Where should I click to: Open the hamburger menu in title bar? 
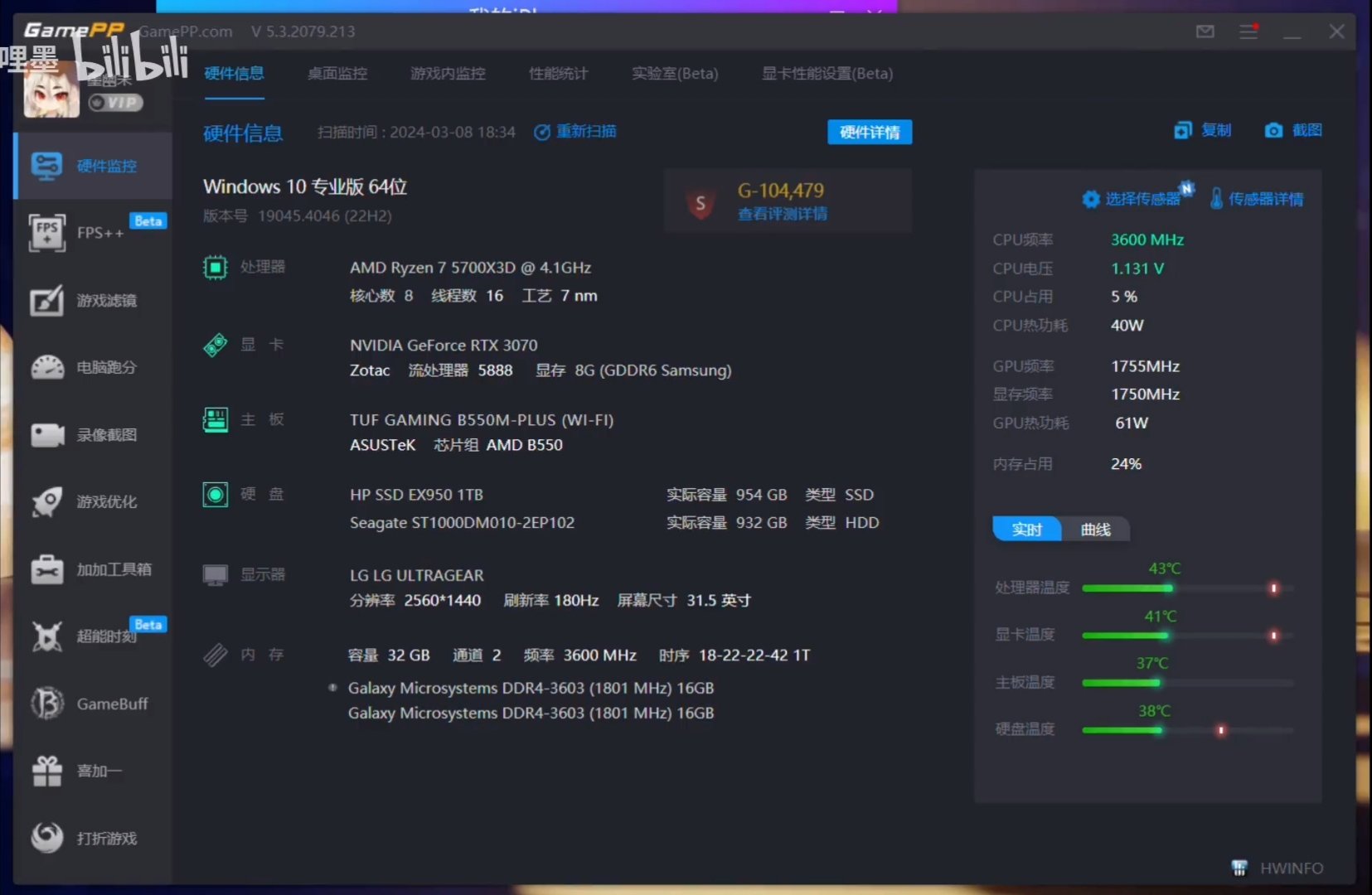pos(1248,31)
